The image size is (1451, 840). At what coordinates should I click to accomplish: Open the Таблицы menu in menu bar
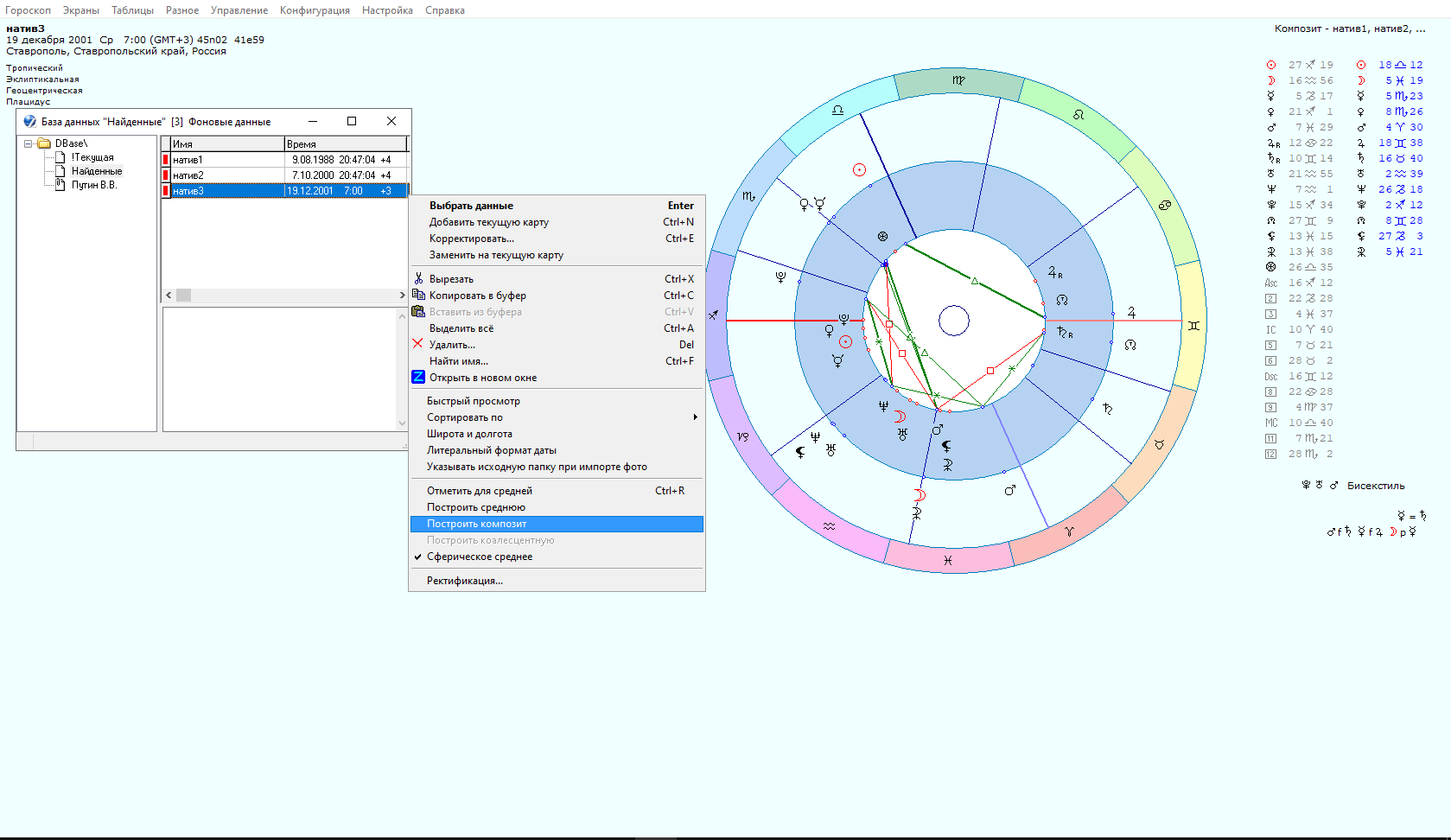(132, 10)
